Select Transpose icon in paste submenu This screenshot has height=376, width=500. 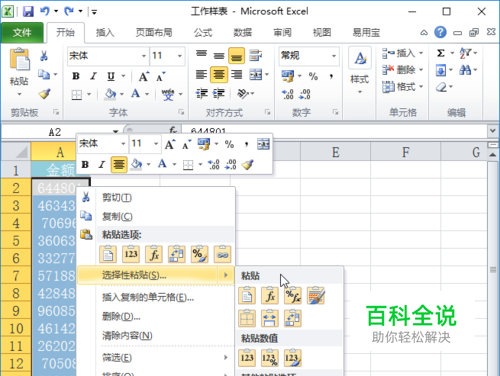pos(293,318)
